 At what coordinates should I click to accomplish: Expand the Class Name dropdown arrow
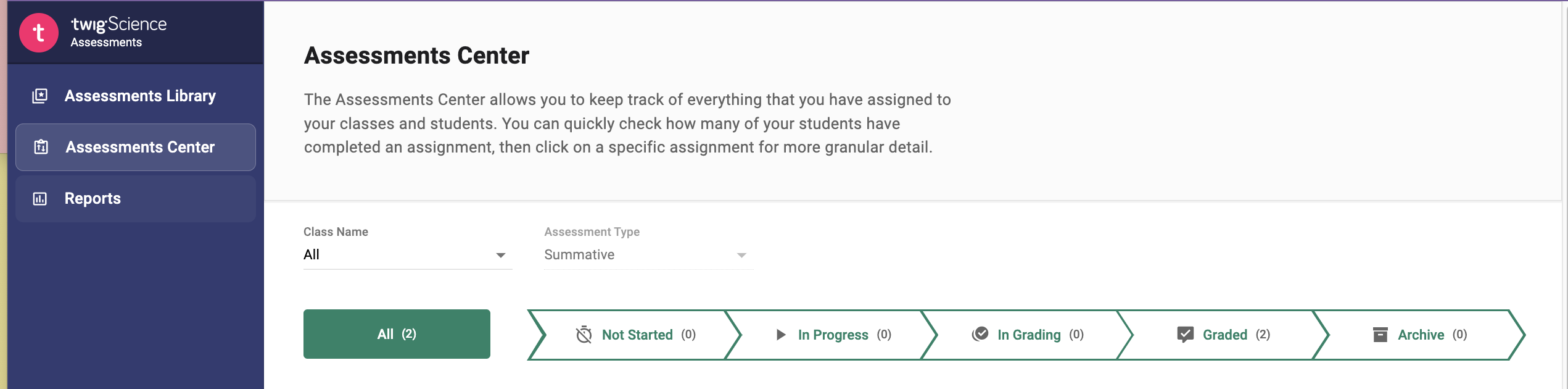[501, 255]
